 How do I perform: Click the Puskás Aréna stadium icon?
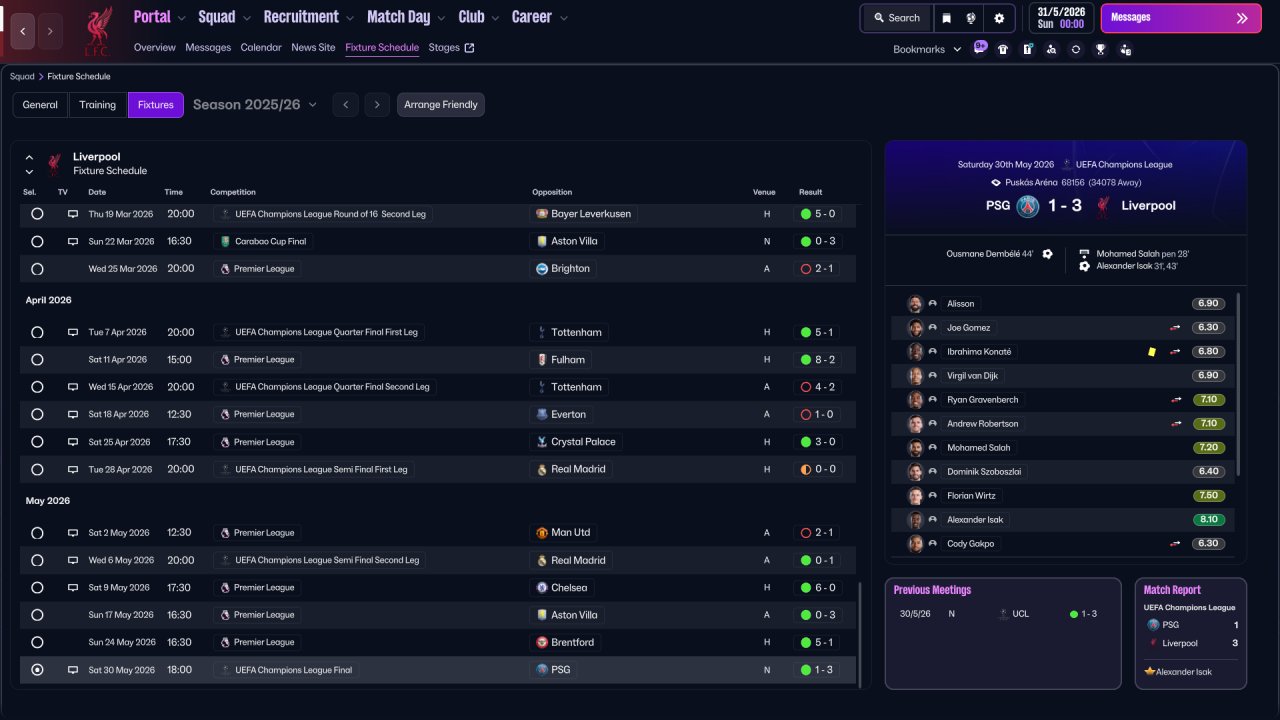(x=996, y=183)
